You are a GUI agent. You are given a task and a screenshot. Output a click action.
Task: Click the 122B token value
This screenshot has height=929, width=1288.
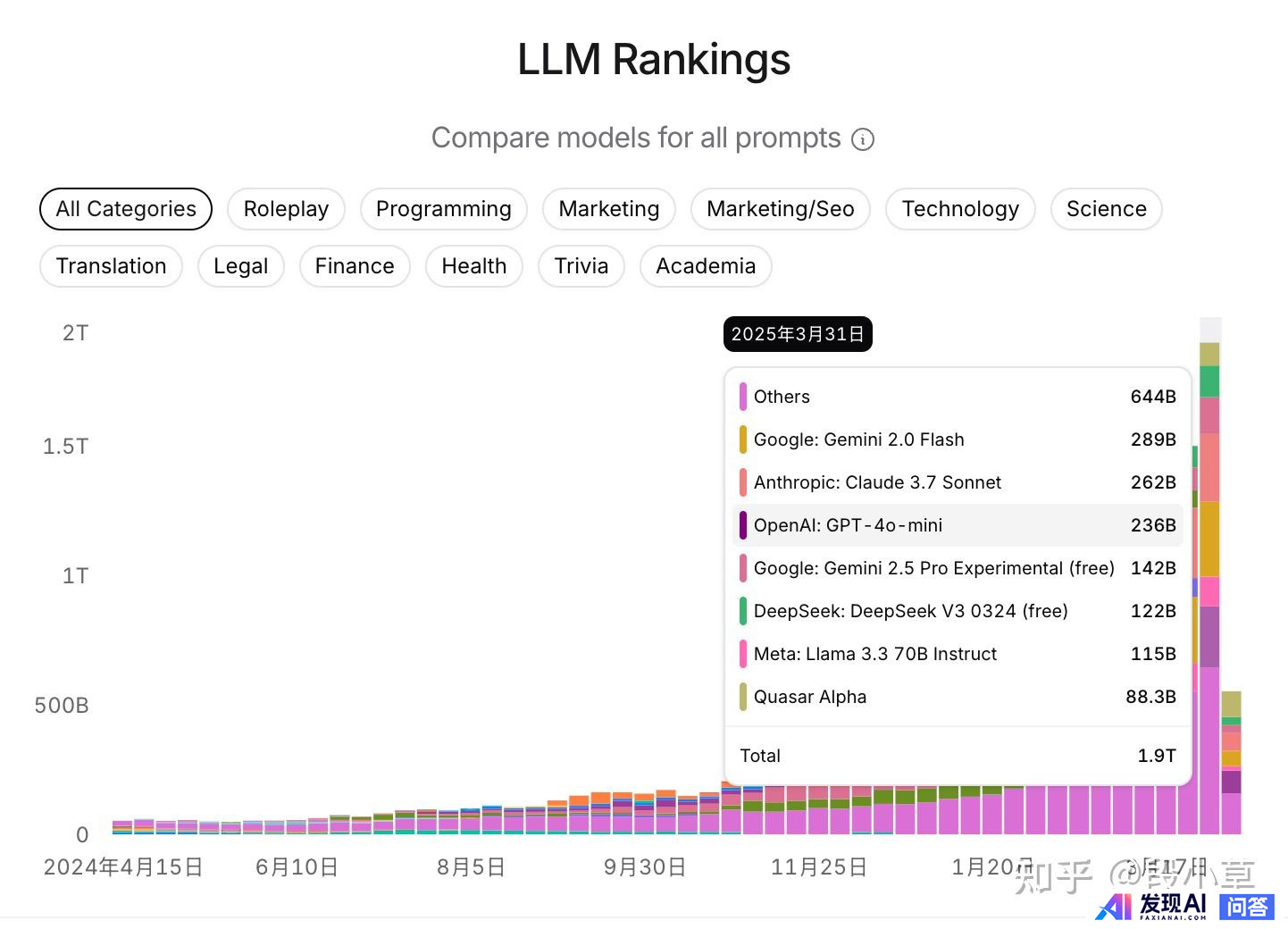(x=1153, y=611)
